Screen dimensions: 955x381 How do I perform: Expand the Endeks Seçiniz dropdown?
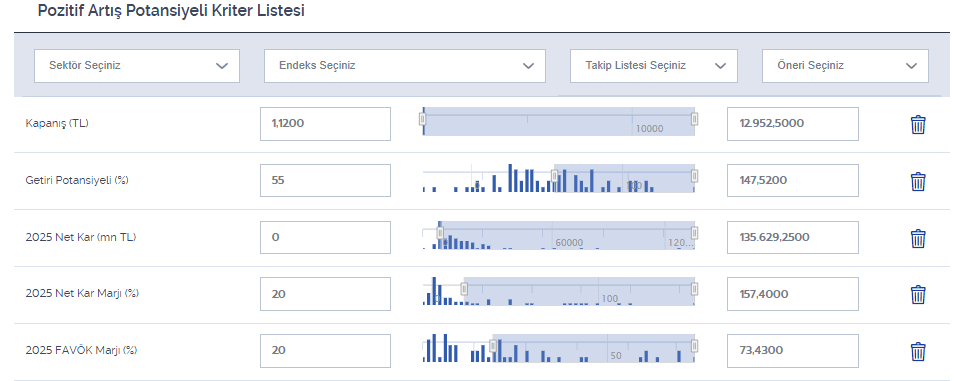(x=405, y=66)
